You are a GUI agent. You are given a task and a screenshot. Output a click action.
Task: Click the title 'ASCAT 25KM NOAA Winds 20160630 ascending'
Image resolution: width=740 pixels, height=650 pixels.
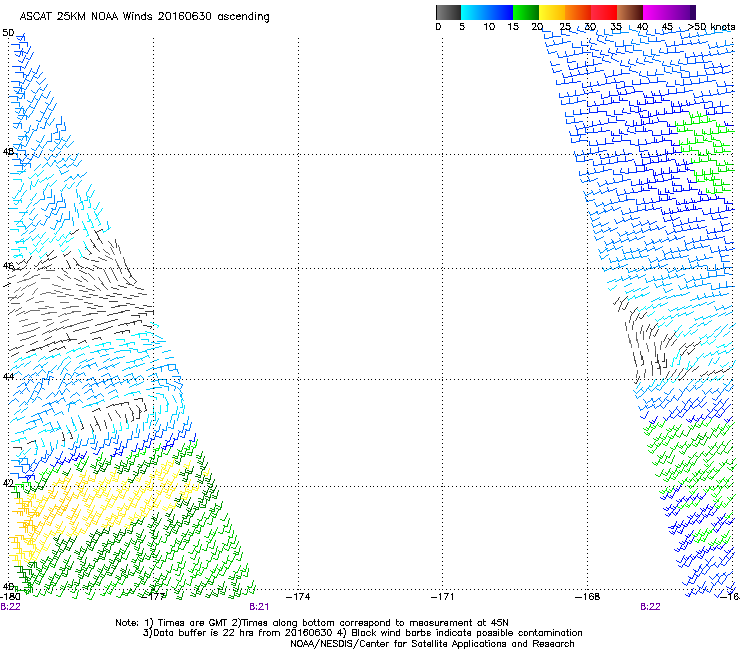point(144,17)
